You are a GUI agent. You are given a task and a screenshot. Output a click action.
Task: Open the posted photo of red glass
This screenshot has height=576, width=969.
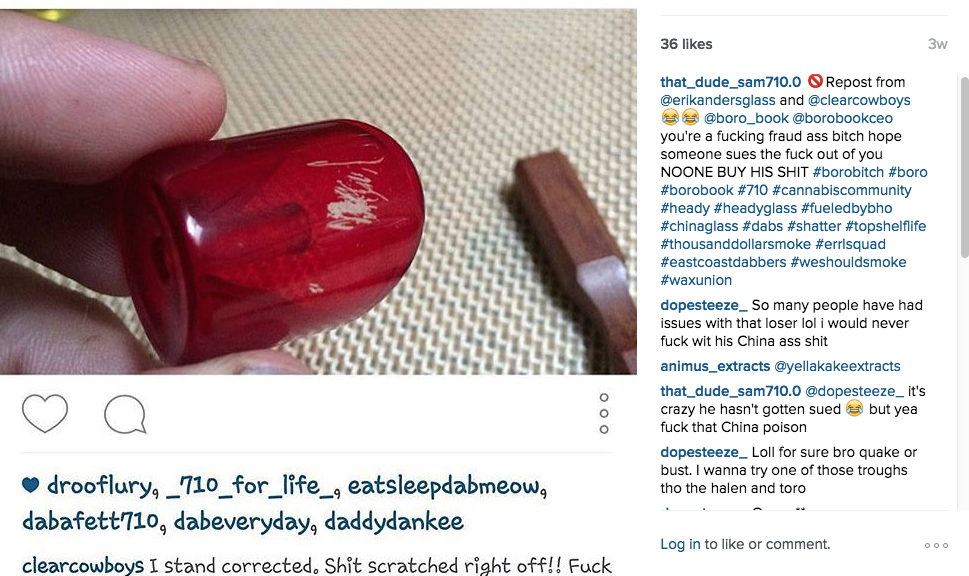point(318,192)
